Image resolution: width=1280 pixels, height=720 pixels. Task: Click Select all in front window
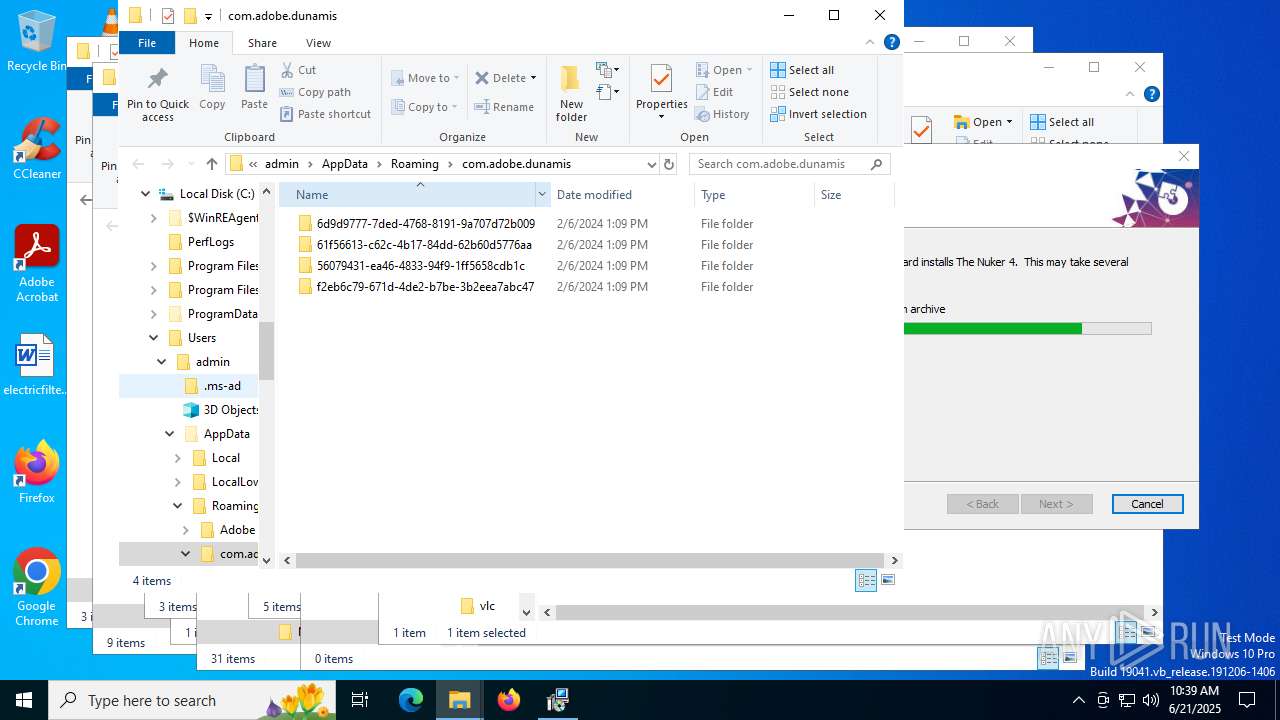click(802, 70)
